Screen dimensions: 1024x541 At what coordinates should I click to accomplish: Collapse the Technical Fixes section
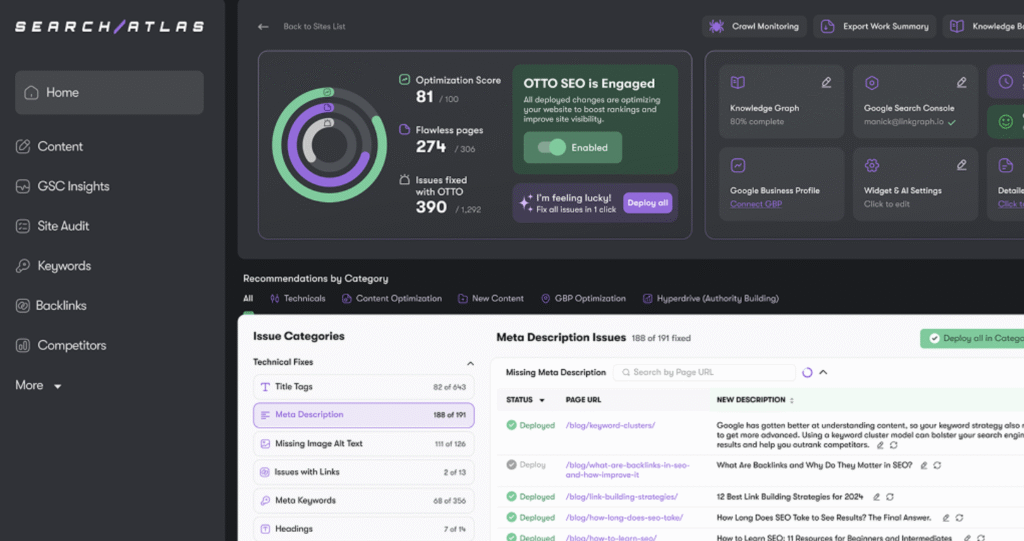click(x=470, y=363)
